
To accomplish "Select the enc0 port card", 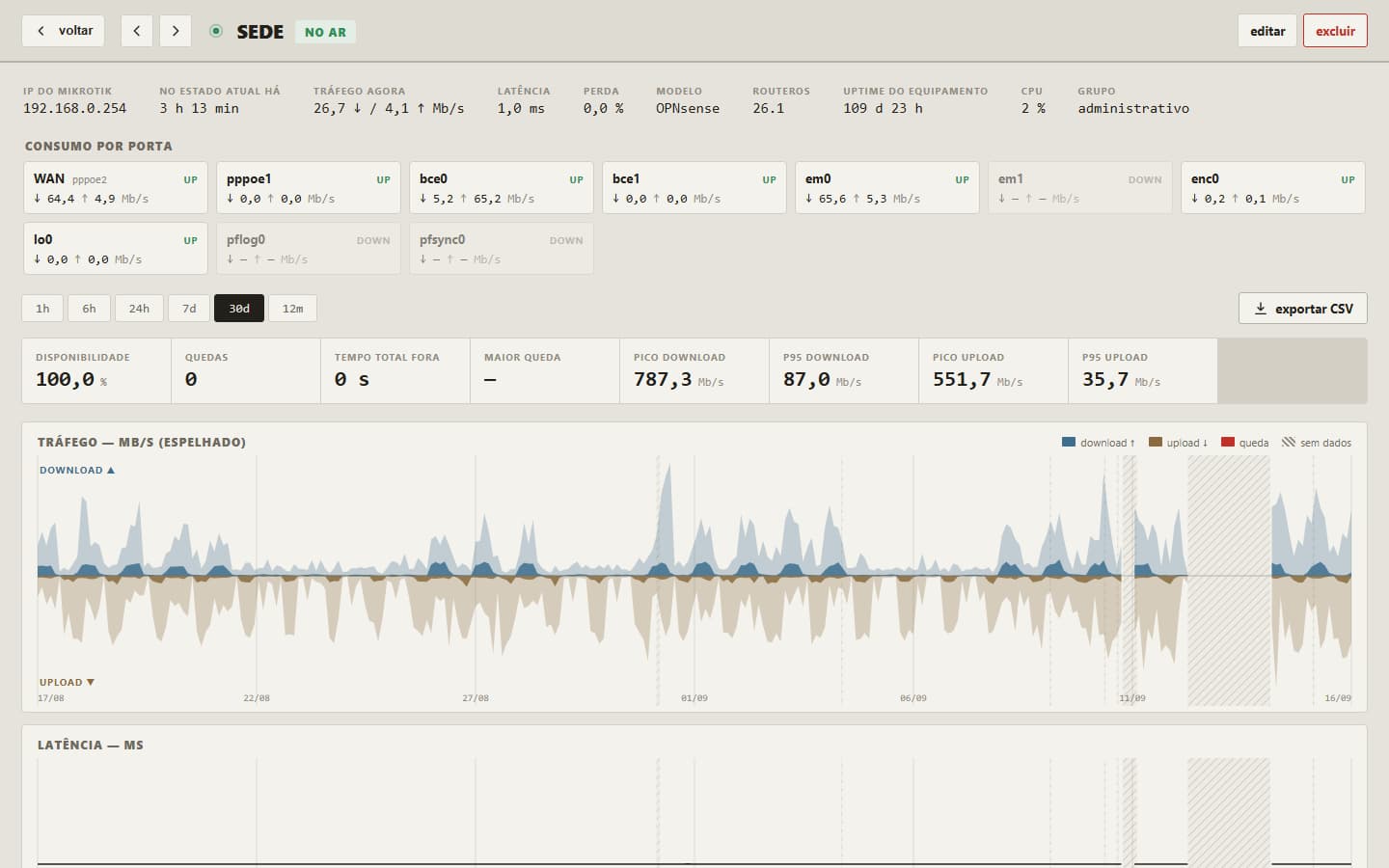I will point(1272,187).
